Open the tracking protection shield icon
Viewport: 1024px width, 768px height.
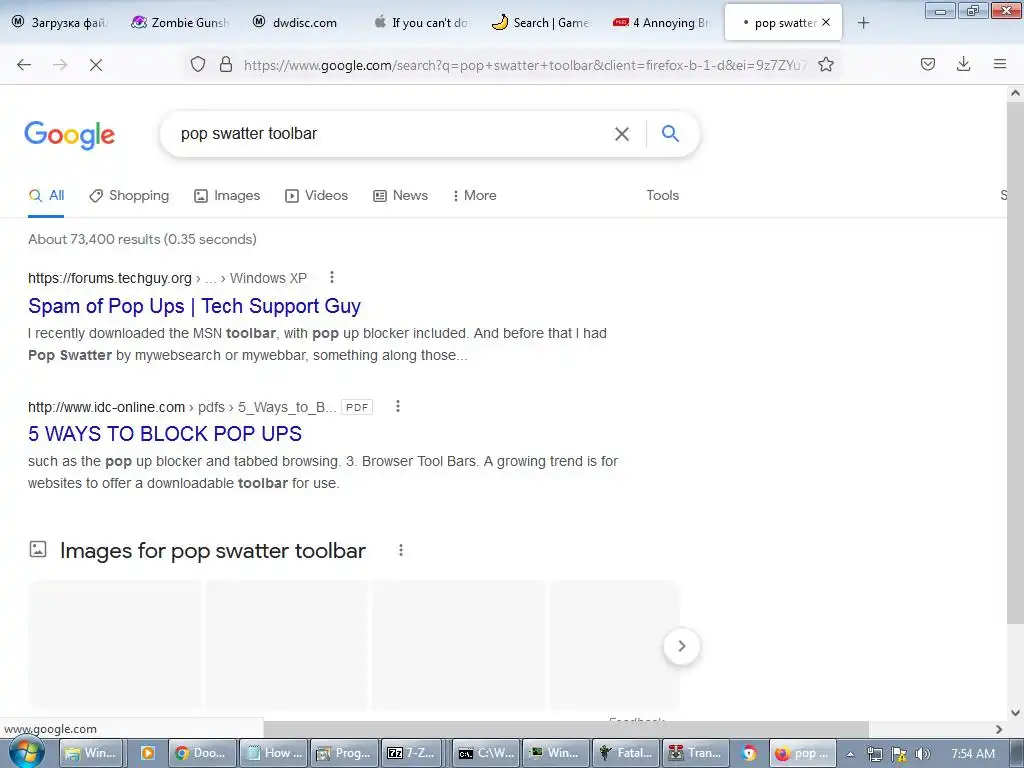pyautogui.click(x=198, y=65)
